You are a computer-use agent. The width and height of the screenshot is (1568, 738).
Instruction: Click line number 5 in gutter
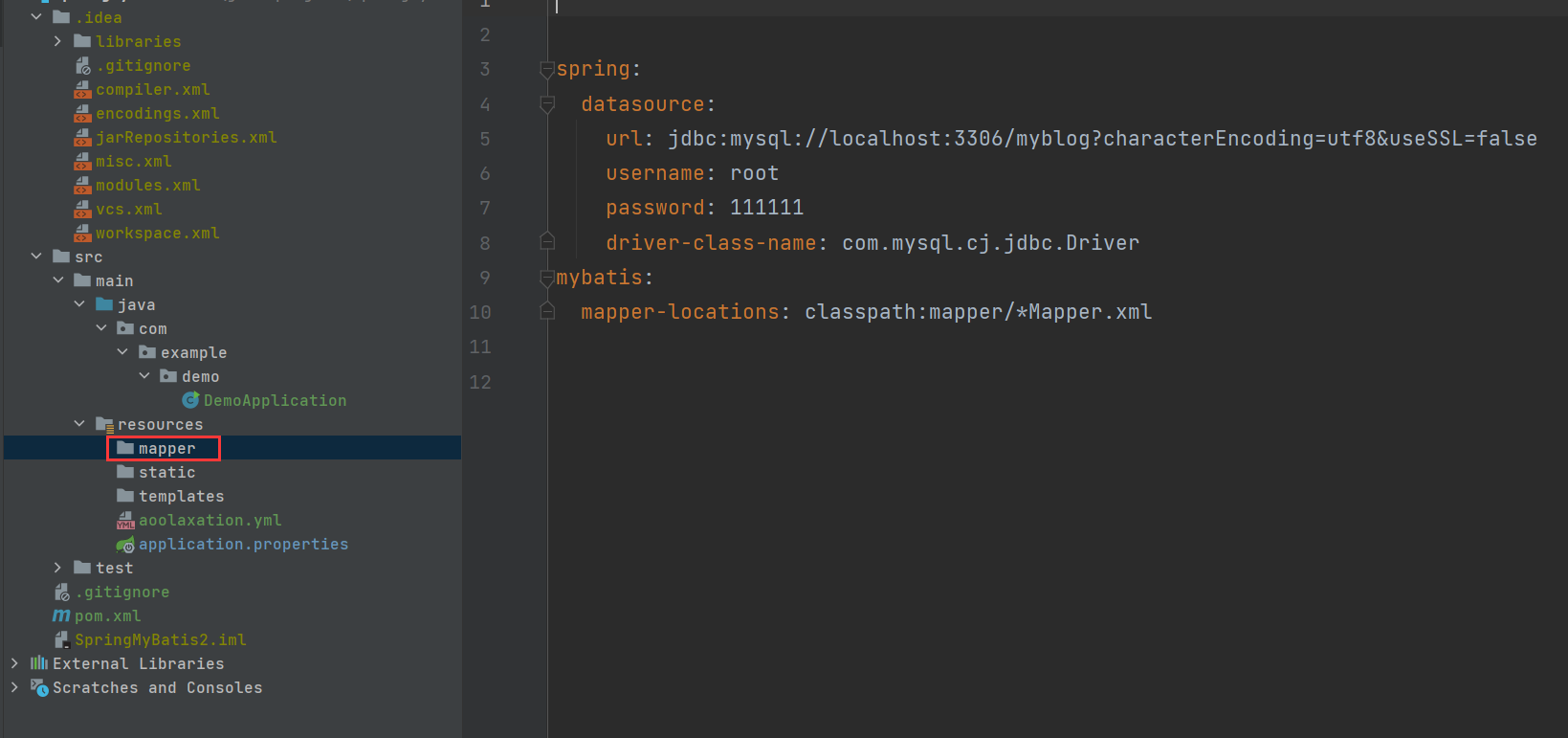pos(485,139)
